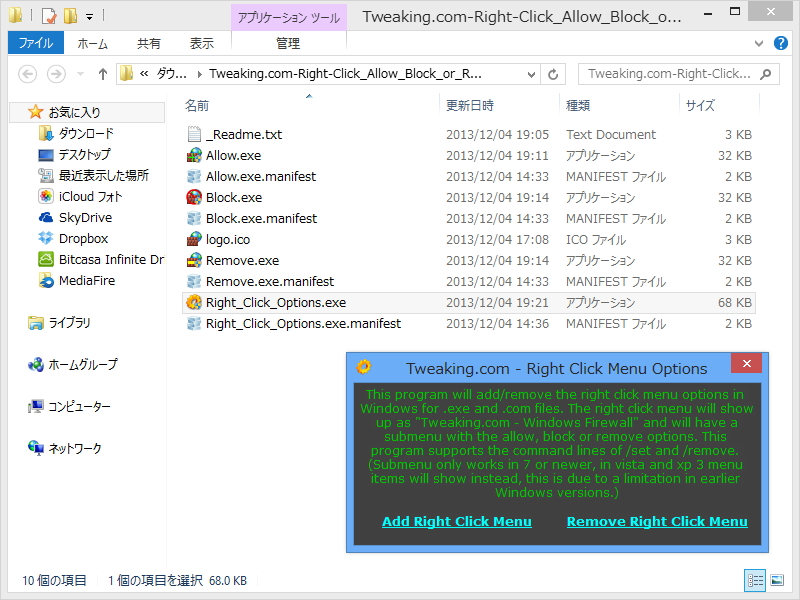Viewport: 800px width, 600px height.
Task: Click the blue Help question mark icon
Action: tap(781, 43)
